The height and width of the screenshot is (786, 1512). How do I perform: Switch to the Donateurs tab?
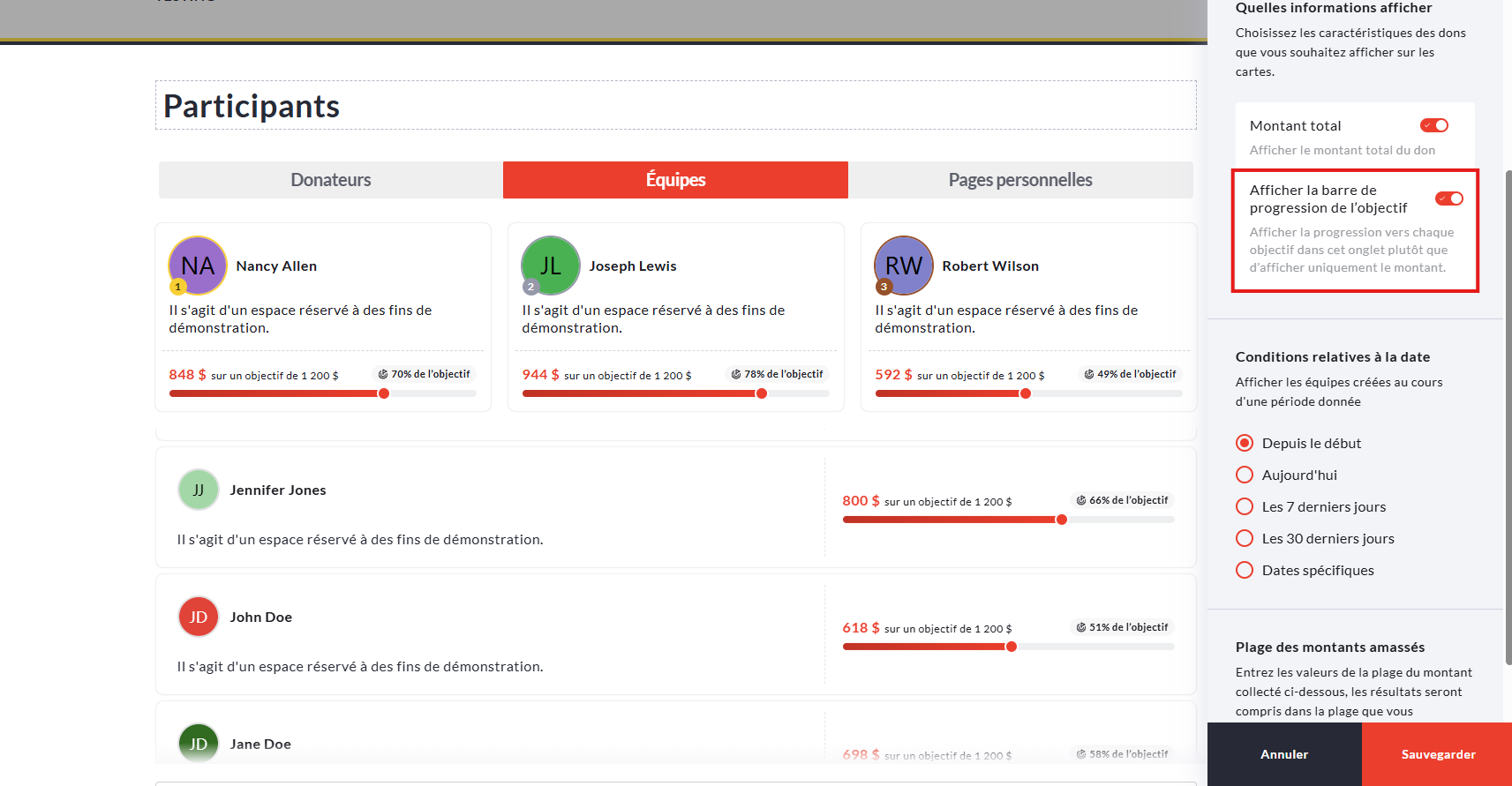(331, 180)
